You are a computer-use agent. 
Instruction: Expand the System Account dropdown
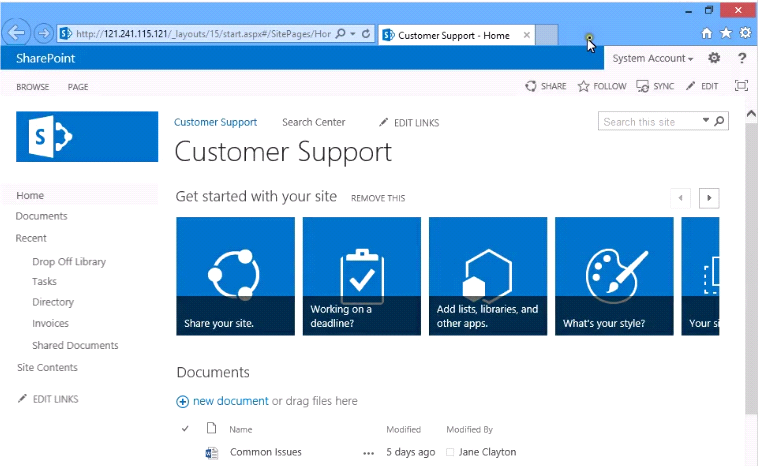652,58
